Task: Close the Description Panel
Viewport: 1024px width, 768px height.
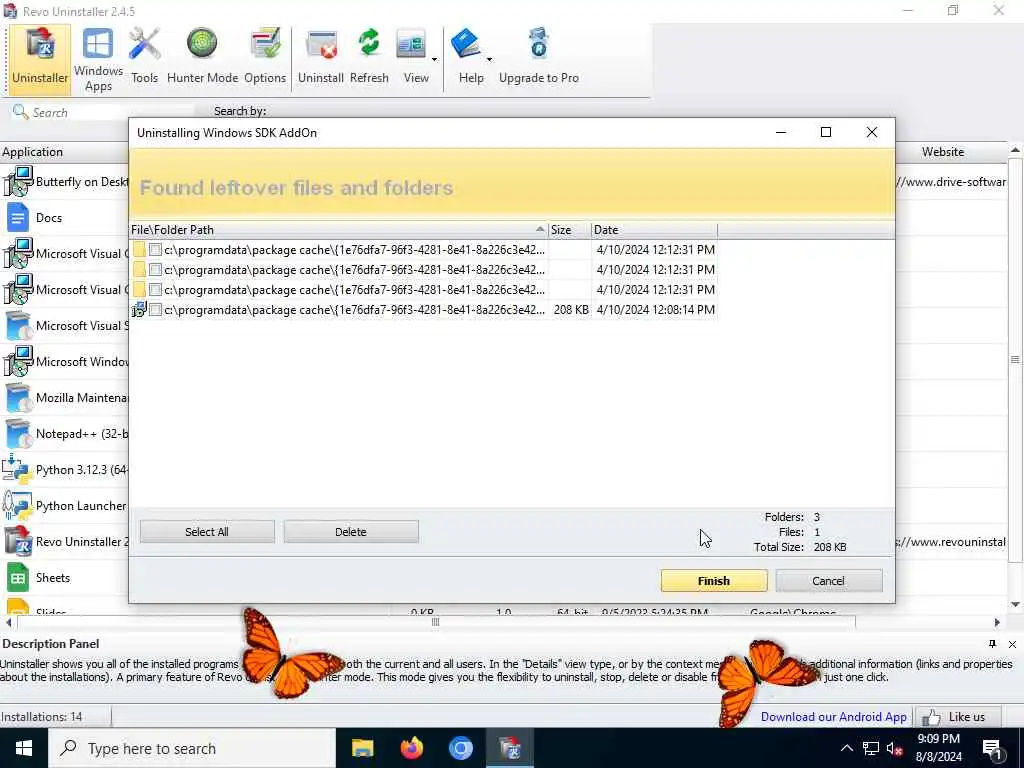Action: [1012, 644]
